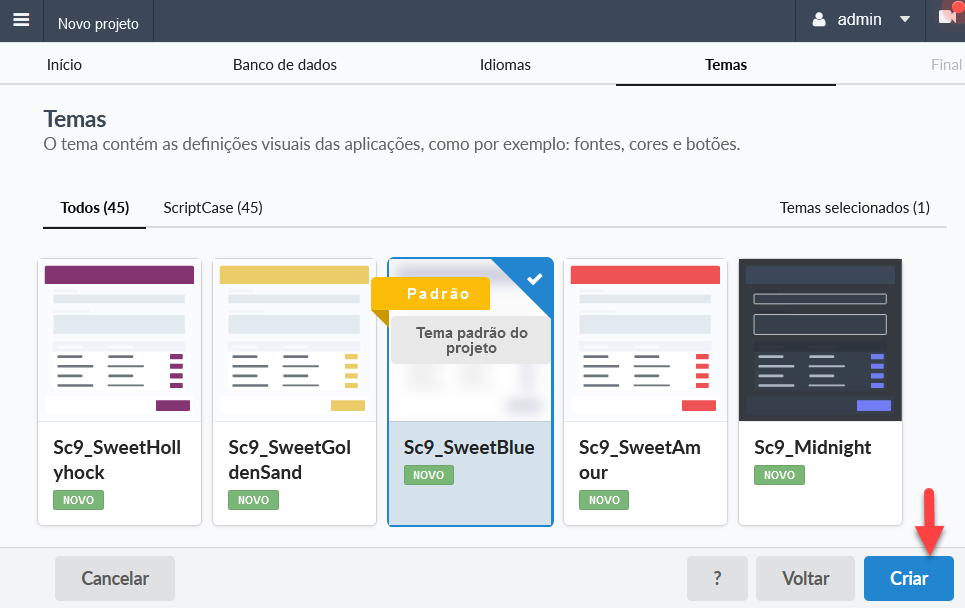The image size is (965, 608).
Task: Go to the Início step tab
Action: point(64,65)
